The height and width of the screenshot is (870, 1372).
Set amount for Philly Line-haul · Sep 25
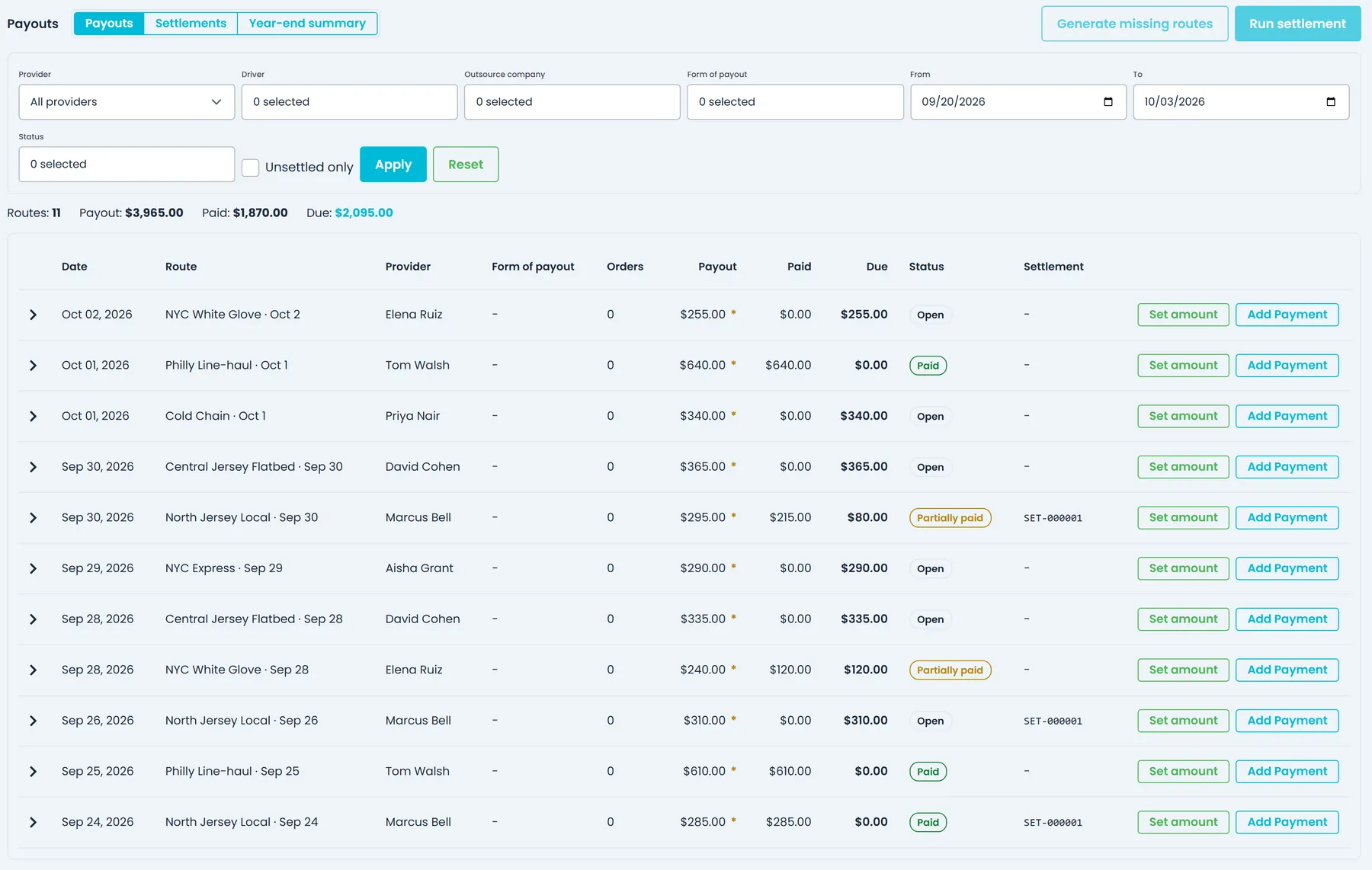pos(1183,772)
